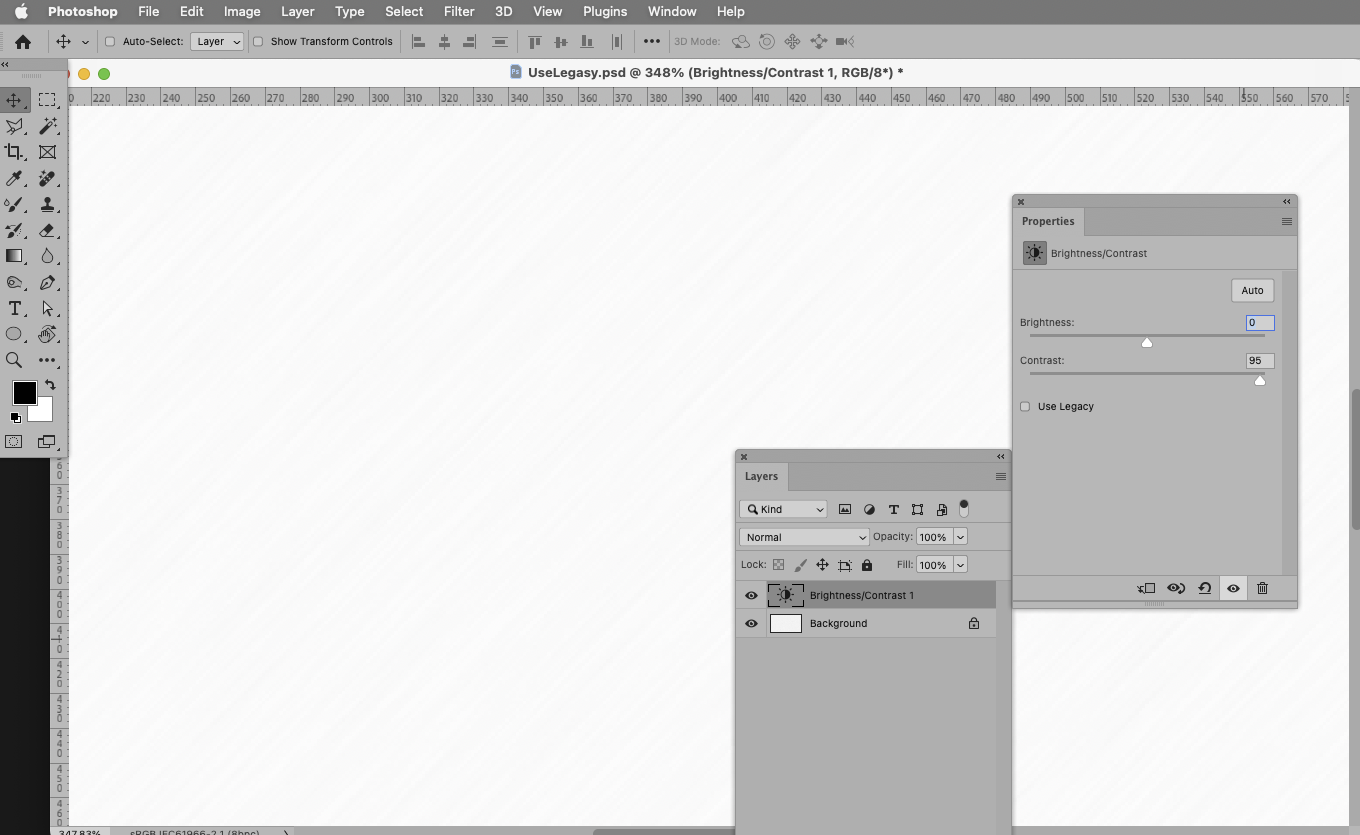Select the Clone Stamp tool
Image resolution: width=1360 pixels, height=835 pixels.
click(47, 204)
